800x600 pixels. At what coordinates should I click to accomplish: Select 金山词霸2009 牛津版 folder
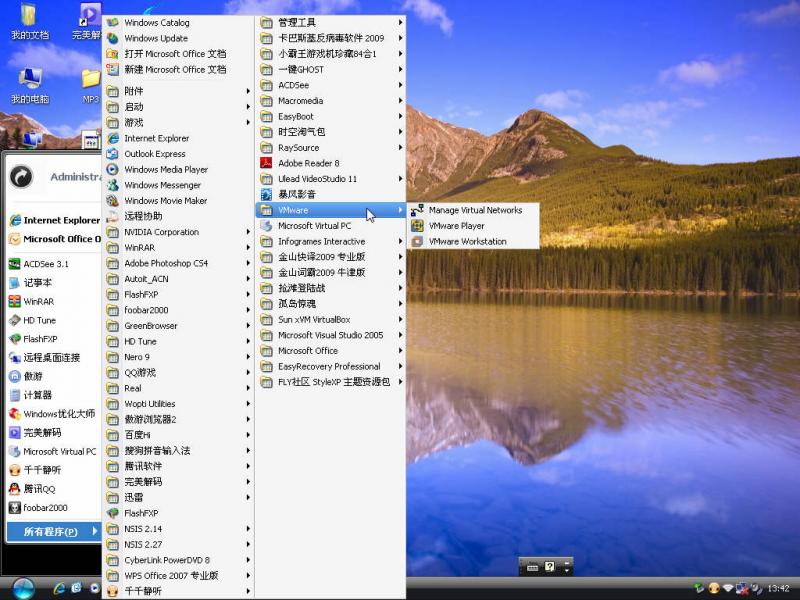(331, 272)
